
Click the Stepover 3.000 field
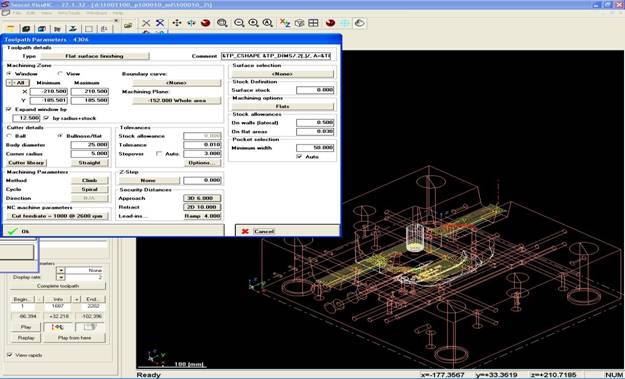202,153
